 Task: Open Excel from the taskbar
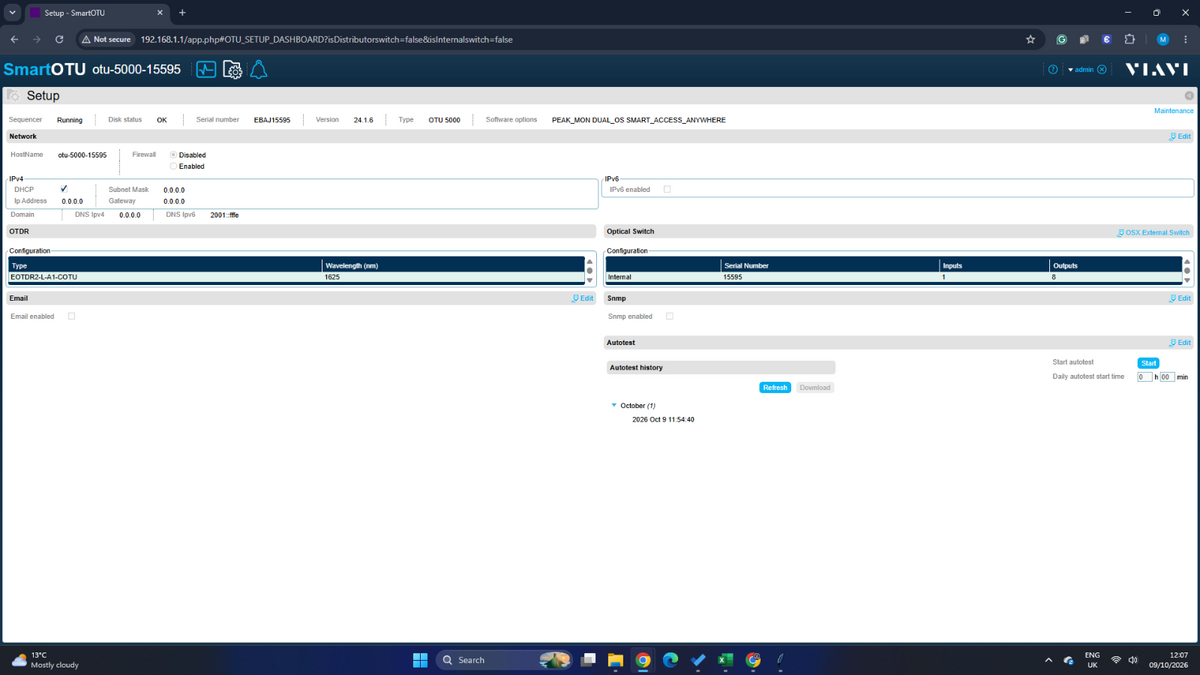[x=726, y=660]
